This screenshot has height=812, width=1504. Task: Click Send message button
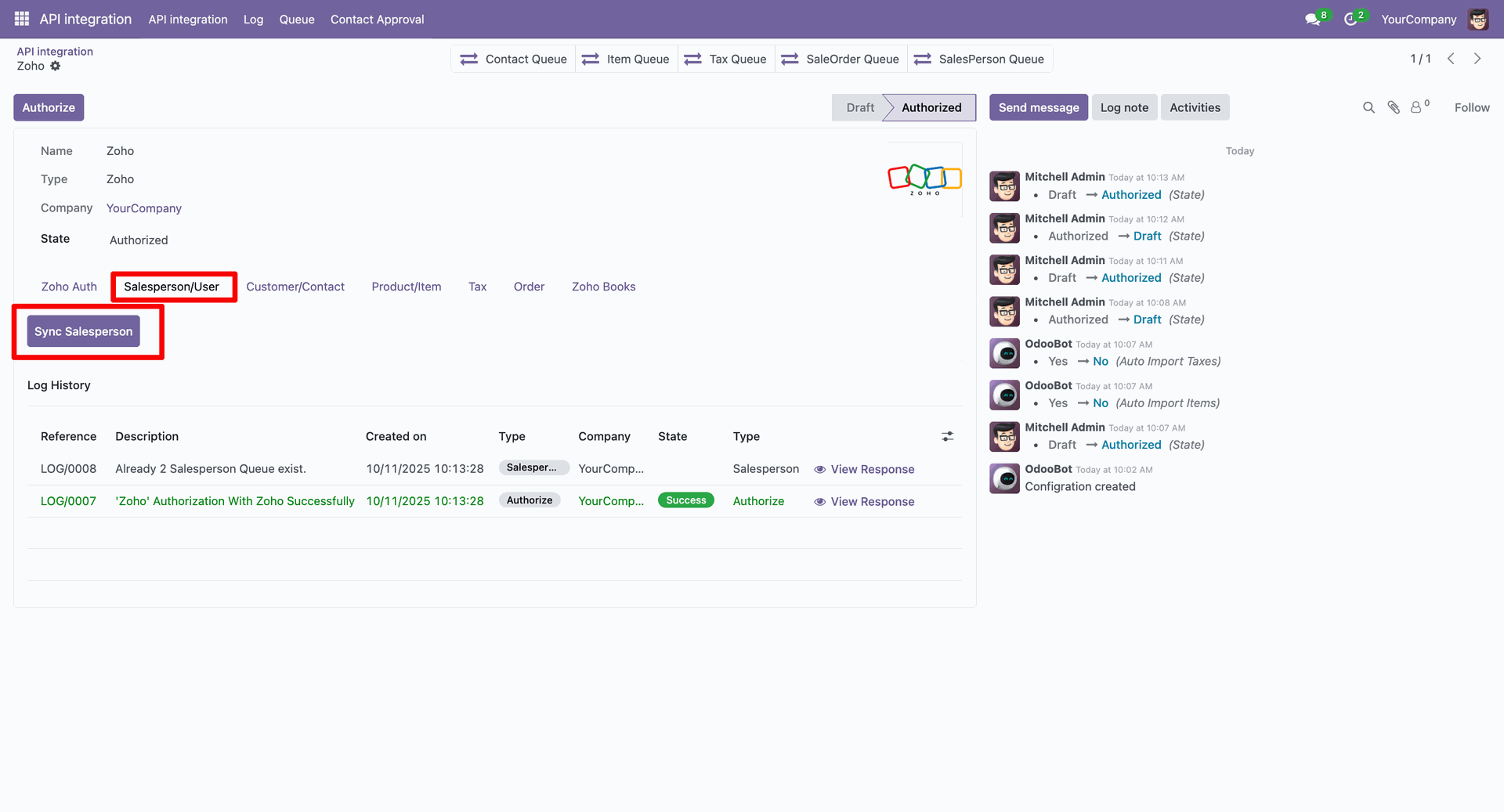pos(1039,107)
